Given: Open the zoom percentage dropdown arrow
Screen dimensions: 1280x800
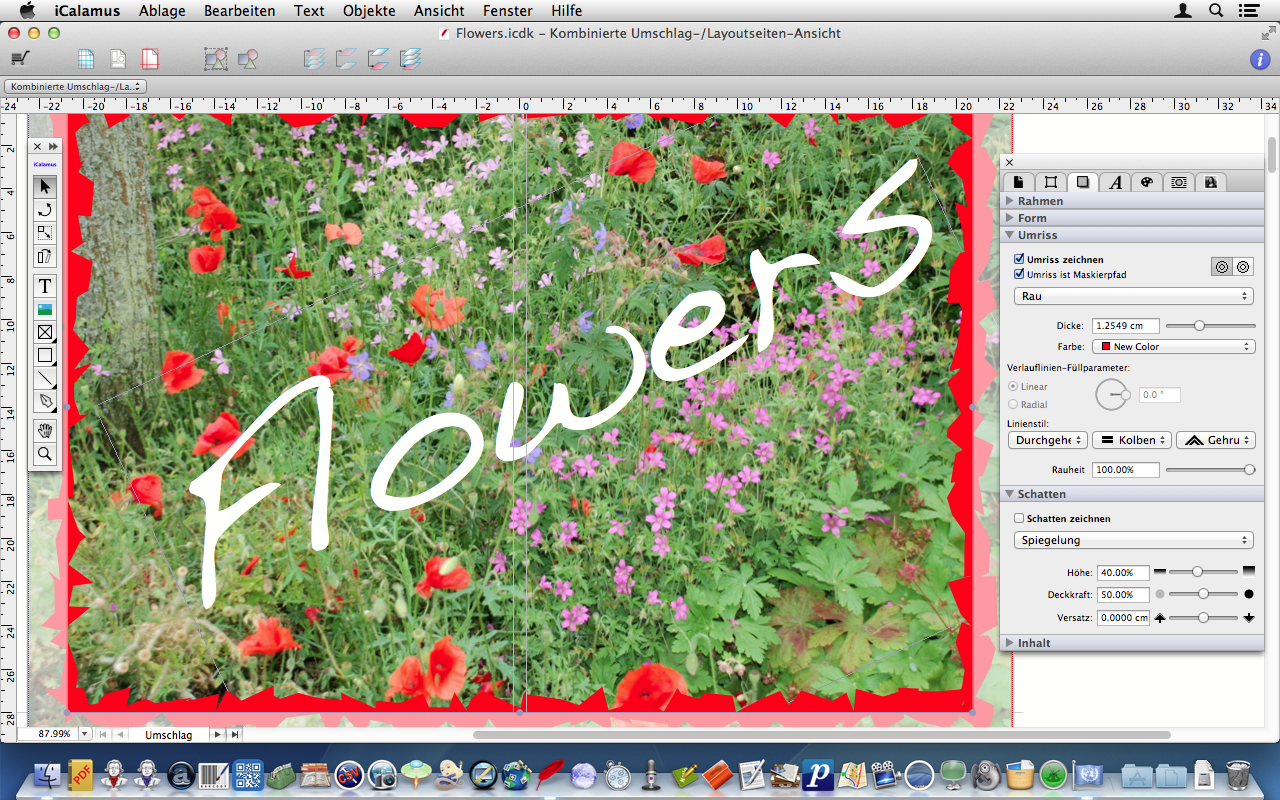Looking at the screenshot, I should [84, 734].
